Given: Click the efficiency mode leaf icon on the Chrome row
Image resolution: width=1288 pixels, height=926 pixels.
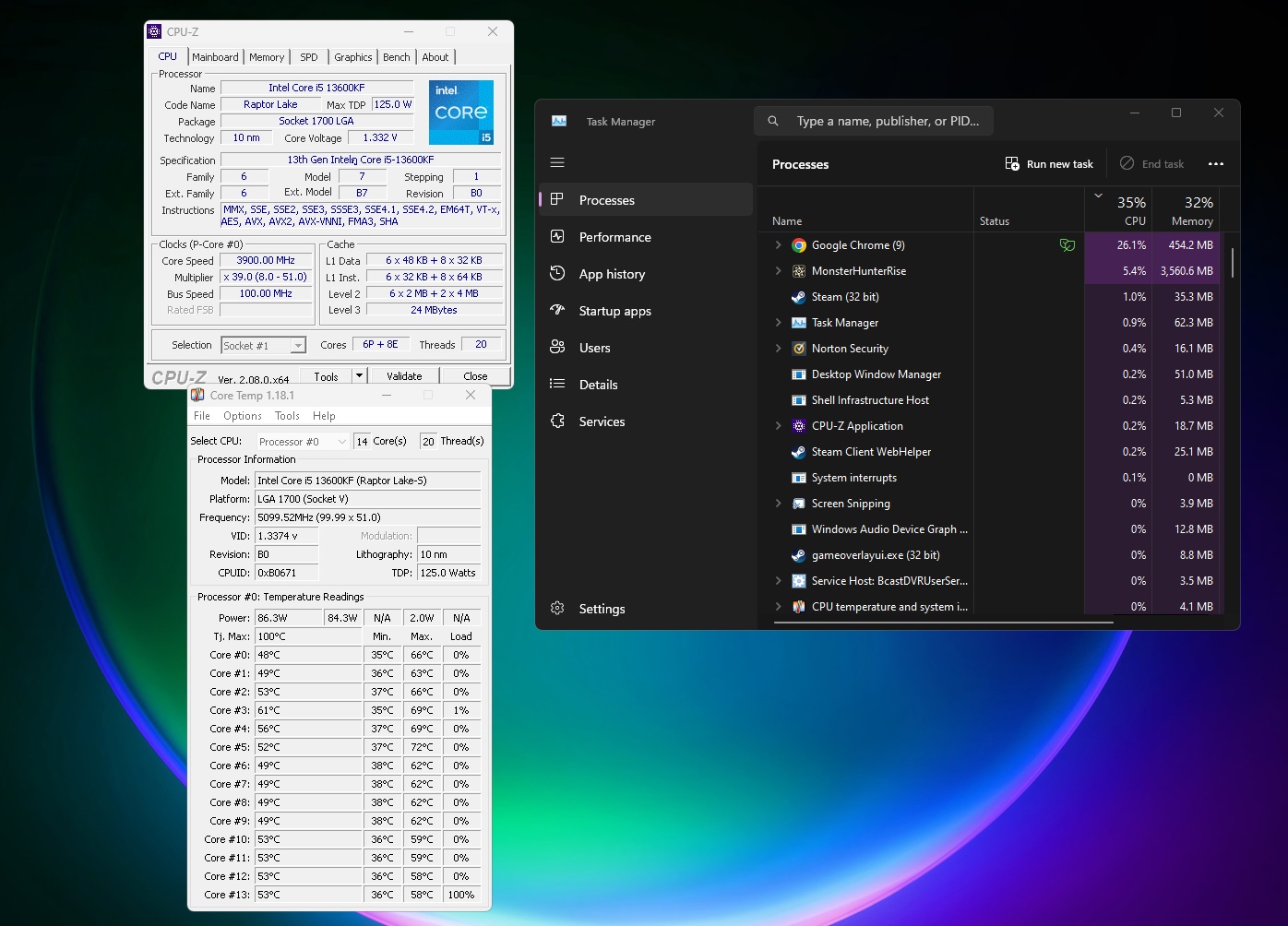Looking at the screenshot, I should [x=1067, y=245].
